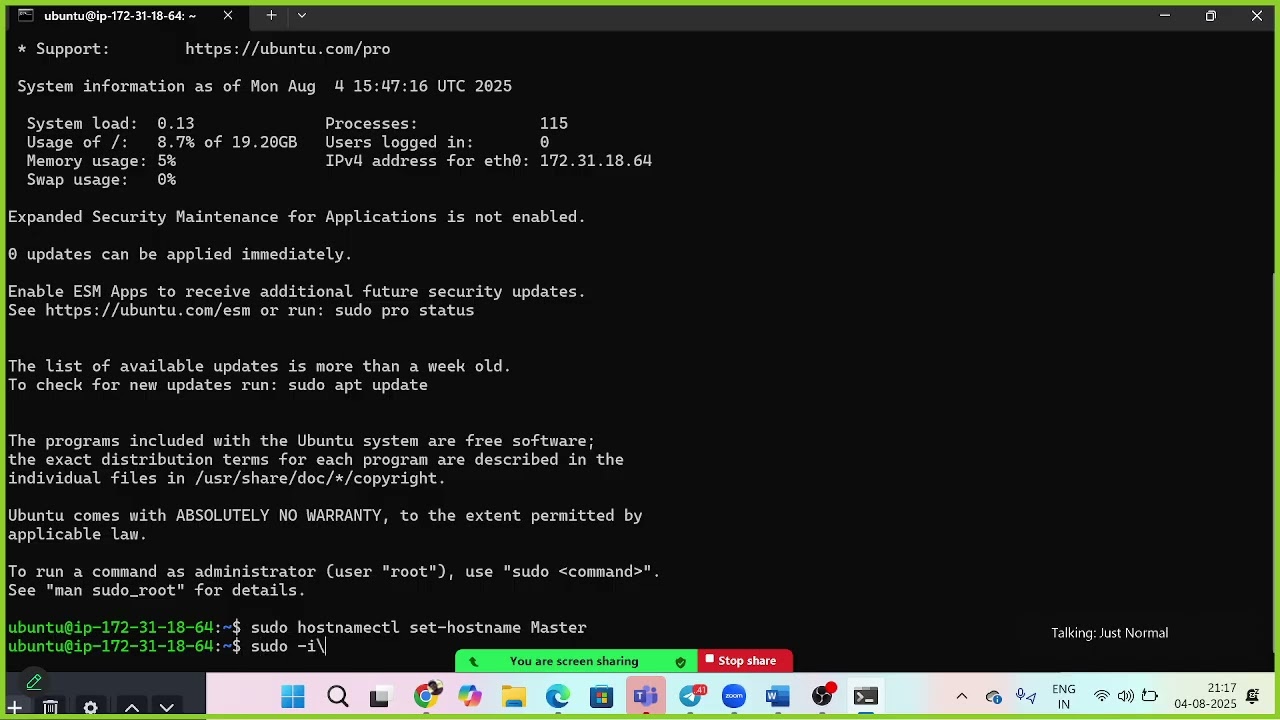Image resolution: width=1280 pixels, height=720 pixels.
Task: Click 'You are screen sharing' label
Action: (574, 661)
